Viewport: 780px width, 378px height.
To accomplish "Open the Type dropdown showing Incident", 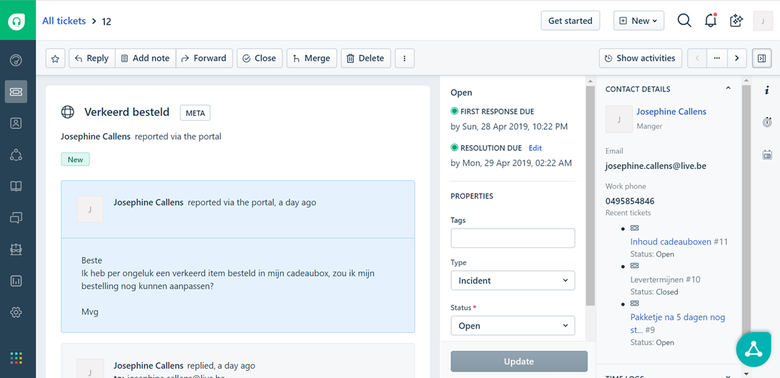I will (x=513, y=281).
